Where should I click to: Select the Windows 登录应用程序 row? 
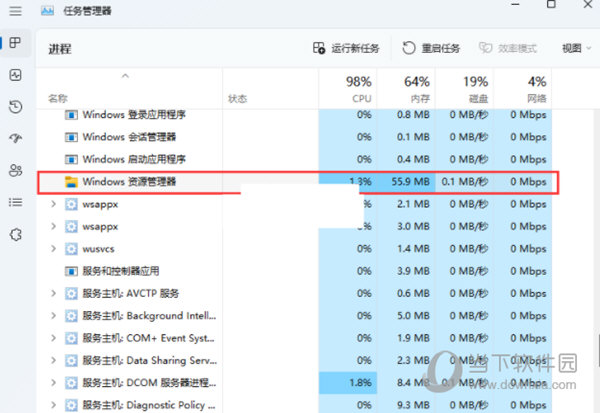294,114
